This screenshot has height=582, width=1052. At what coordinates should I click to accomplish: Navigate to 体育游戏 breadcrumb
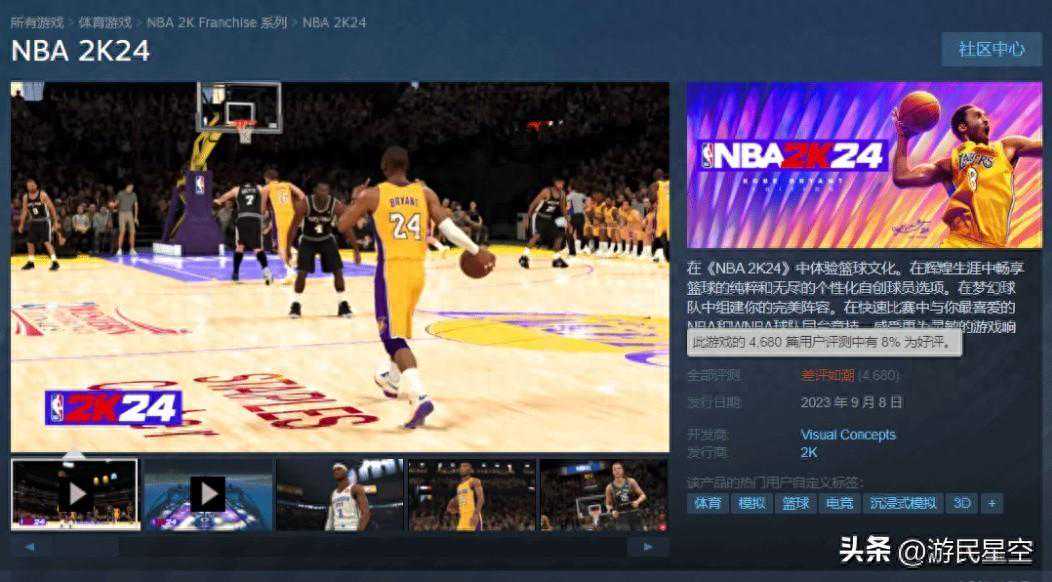click(x=105, y=22)
